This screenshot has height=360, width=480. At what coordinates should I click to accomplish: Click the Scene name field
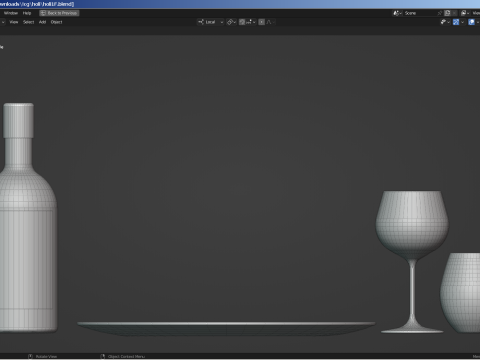pos(420,13)
